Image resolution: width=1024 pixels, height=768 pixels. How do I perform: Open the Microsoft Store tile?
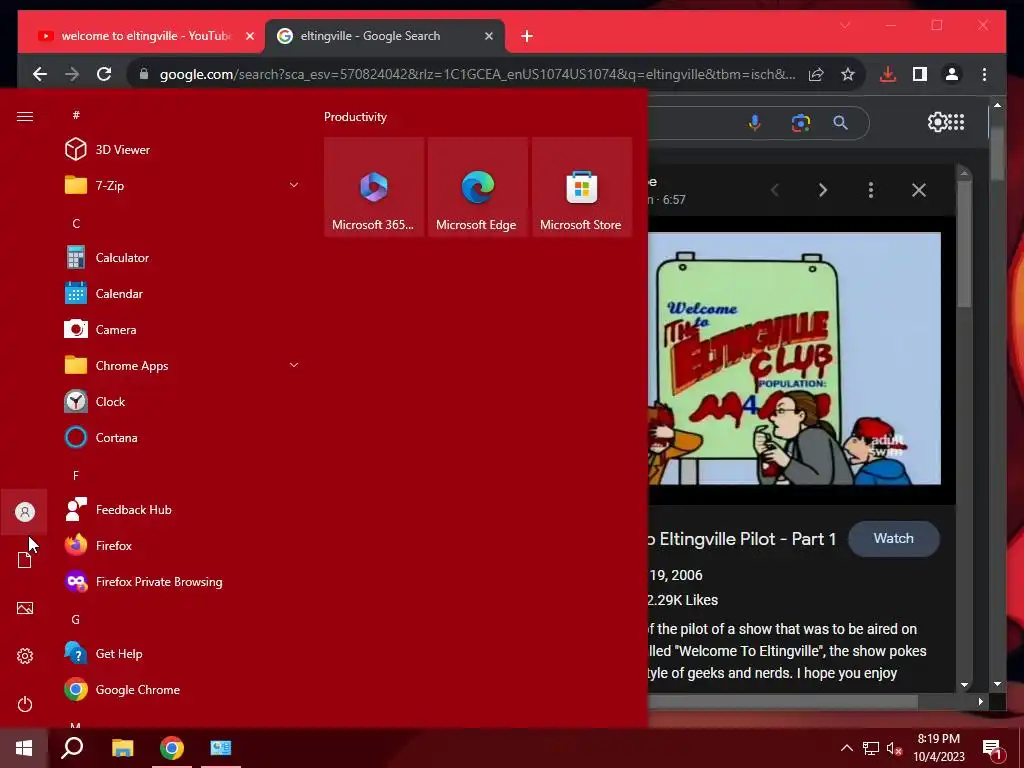pyautogui.click(x=582, y=187)
